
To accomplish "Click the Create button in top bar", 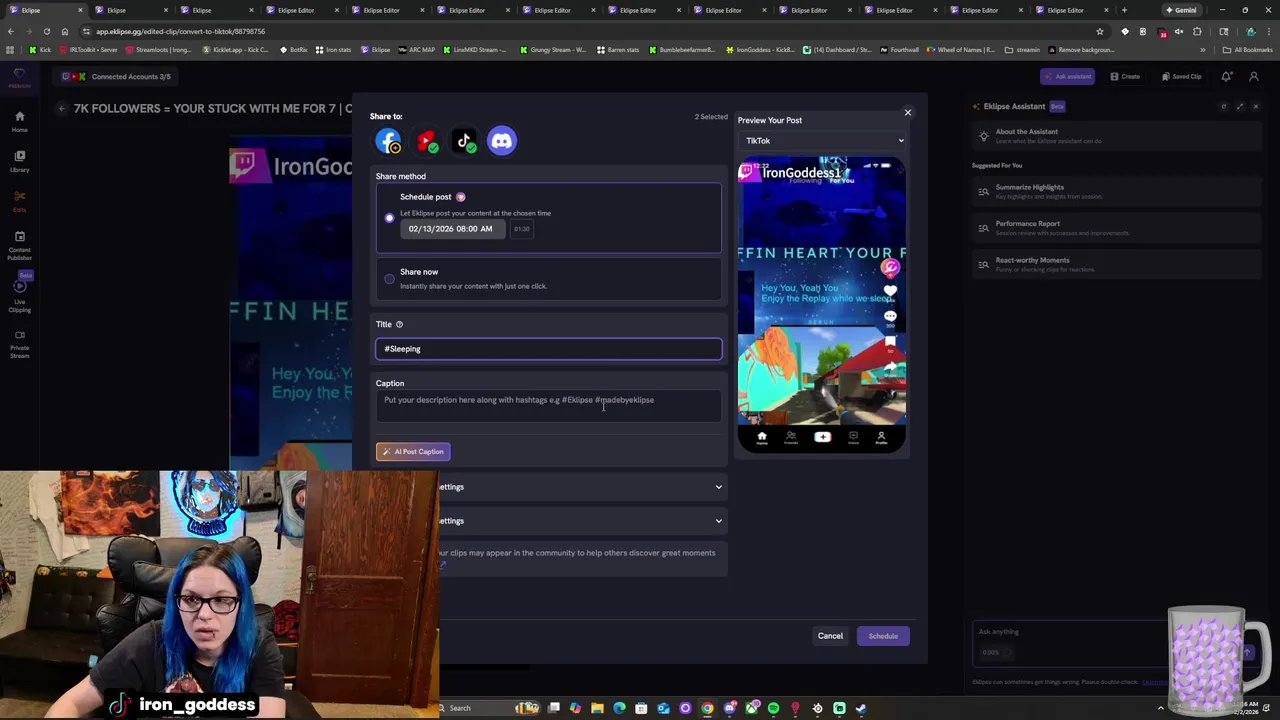I will coord(1125,77).
